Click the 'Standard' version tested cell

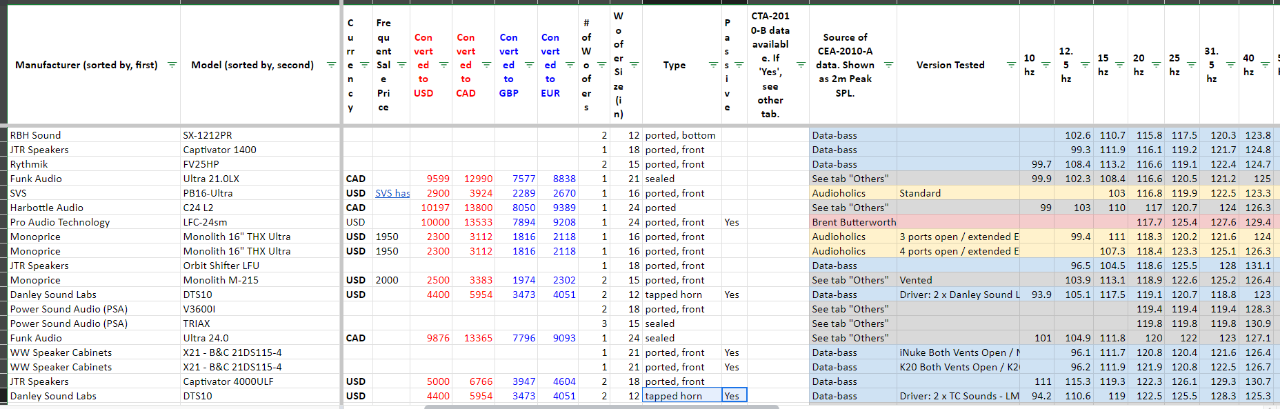pyautogui.click(x=956, y=193)
